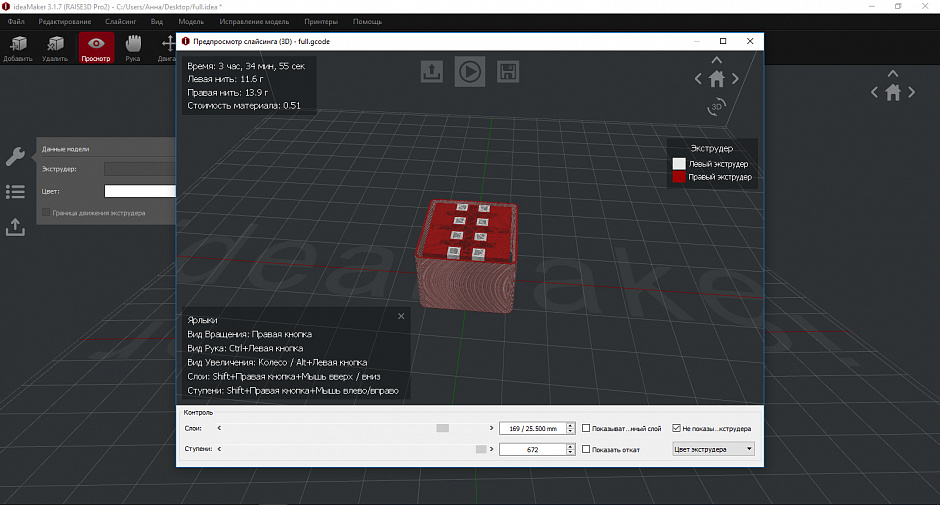Click the save gcode floppy icon
940x505 pixels.
click(508, 72)
